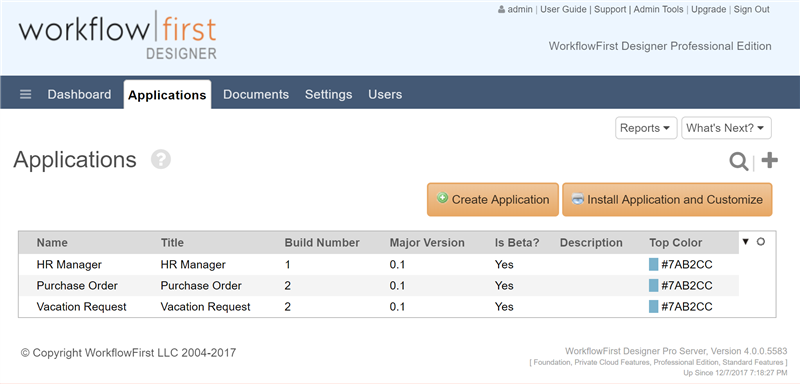Click build number 1 of HR Manager
800x384 pixels.
tap(288, 265)
